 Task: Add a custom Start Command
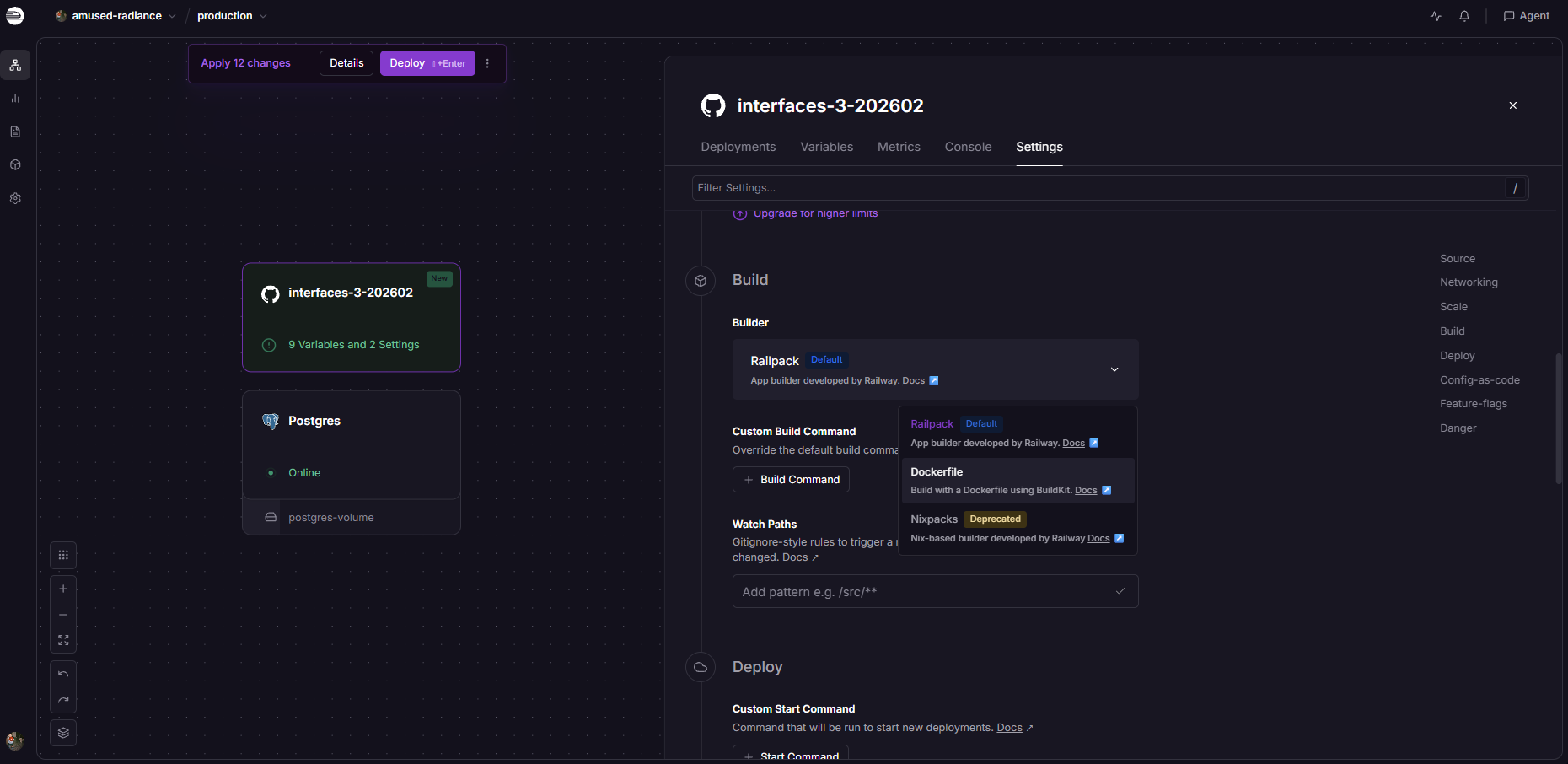point(791,752)
